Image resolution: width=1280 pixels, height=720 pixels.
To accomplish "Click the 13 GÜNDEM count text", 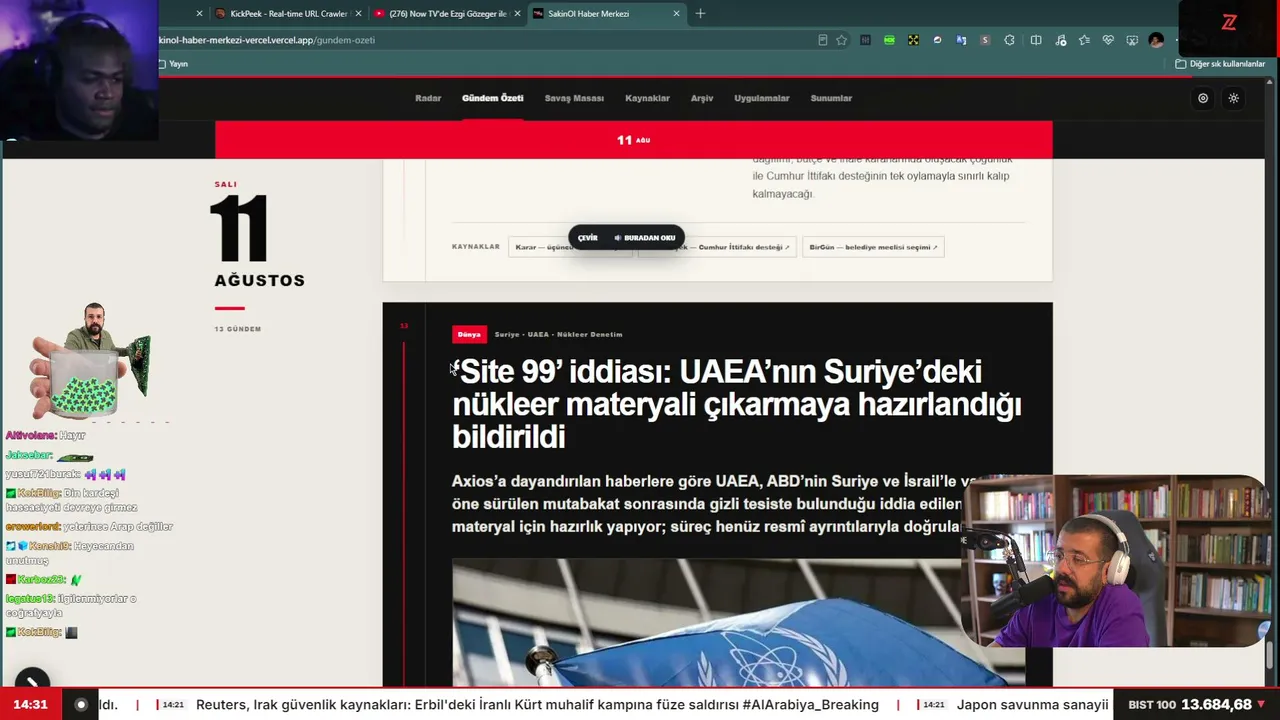I will [237, 329].
